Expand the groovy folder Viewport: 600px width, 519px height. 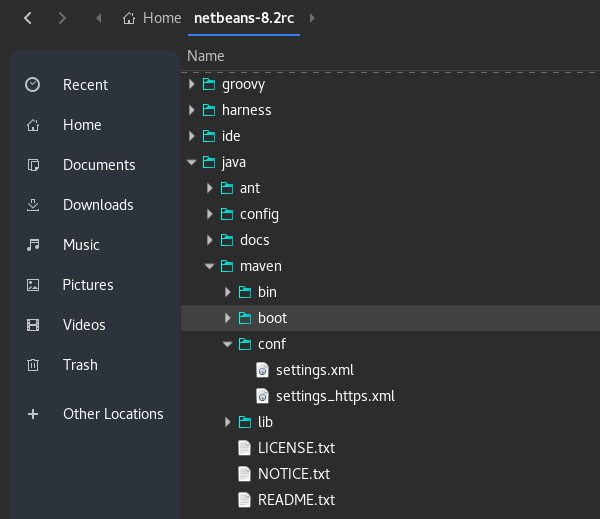(191, 84)
